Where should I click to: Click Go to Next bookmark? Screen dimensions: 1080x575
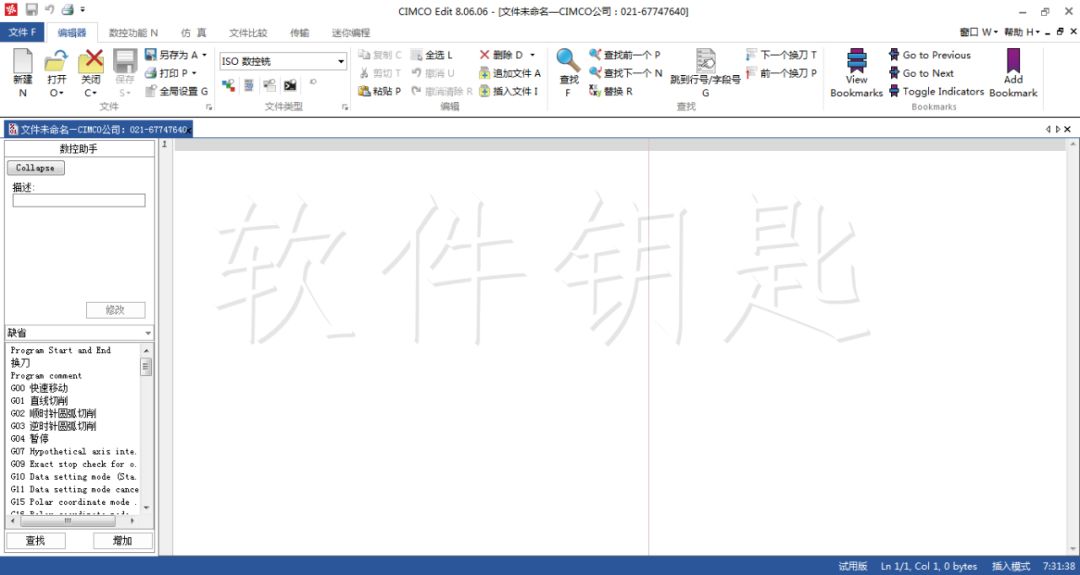tap(922, 73)
